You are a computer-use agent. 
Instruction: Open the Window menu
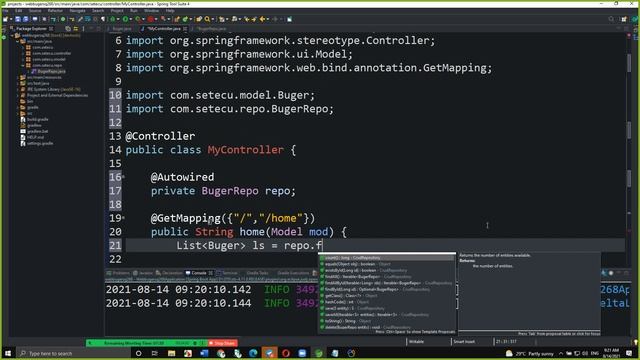coord(151,11)
